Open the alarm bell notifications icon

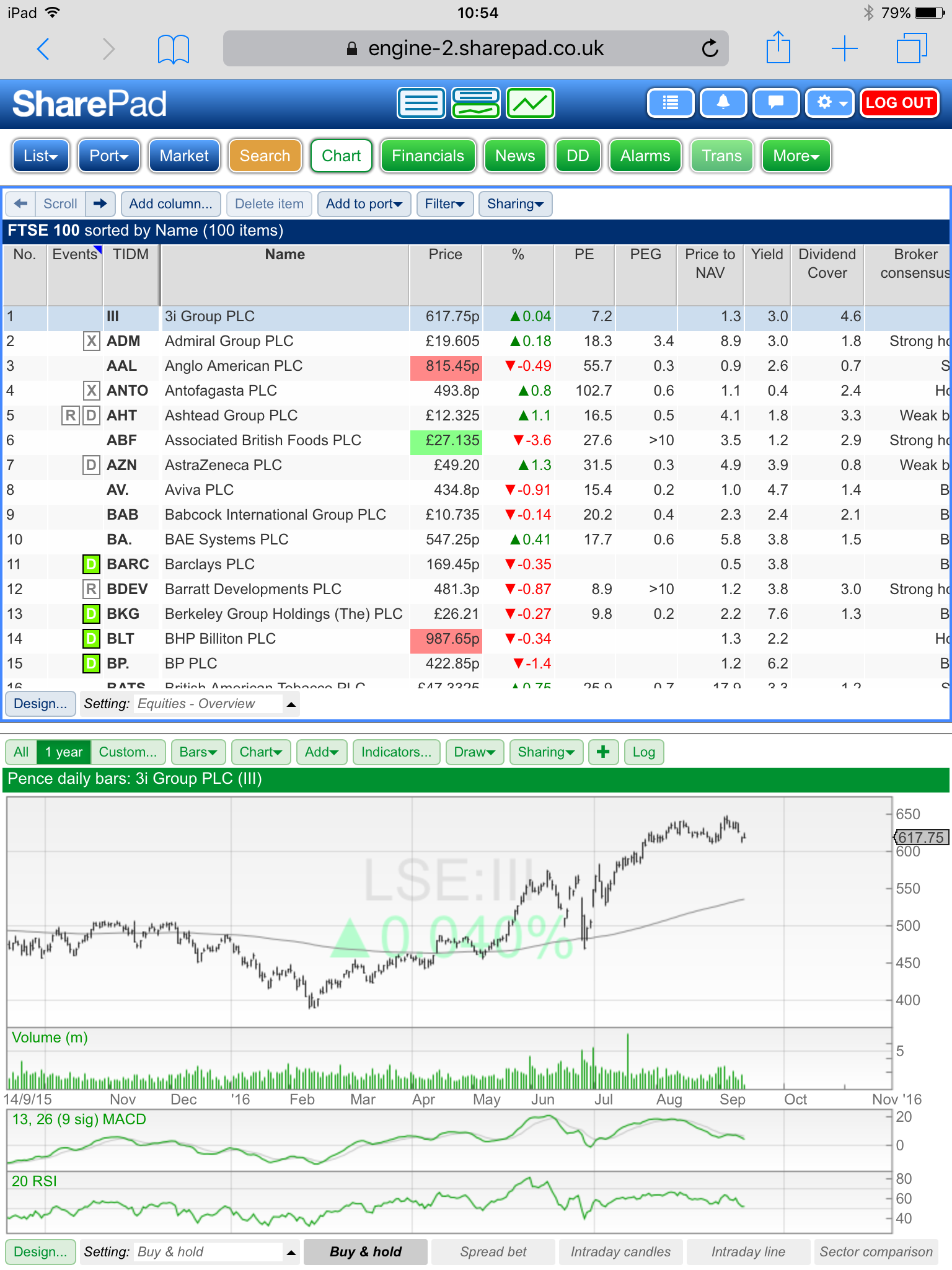[723, 103]
